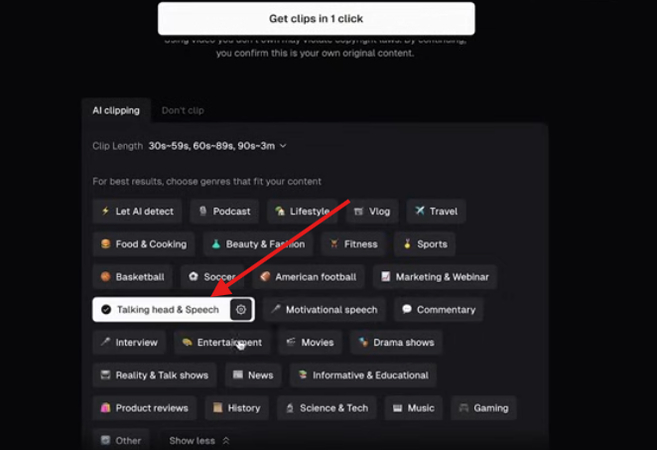
Task: Select the Sports genre chip
Action: pyautogui.click(x=424, y=244)
